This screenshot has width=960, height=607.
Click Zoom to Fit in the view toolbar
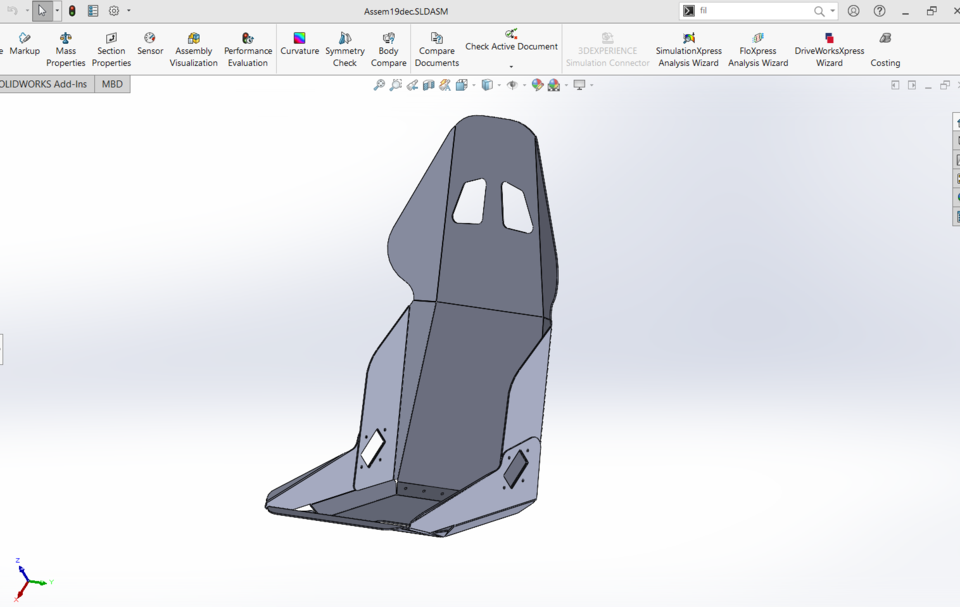click(x=378, y=85)
